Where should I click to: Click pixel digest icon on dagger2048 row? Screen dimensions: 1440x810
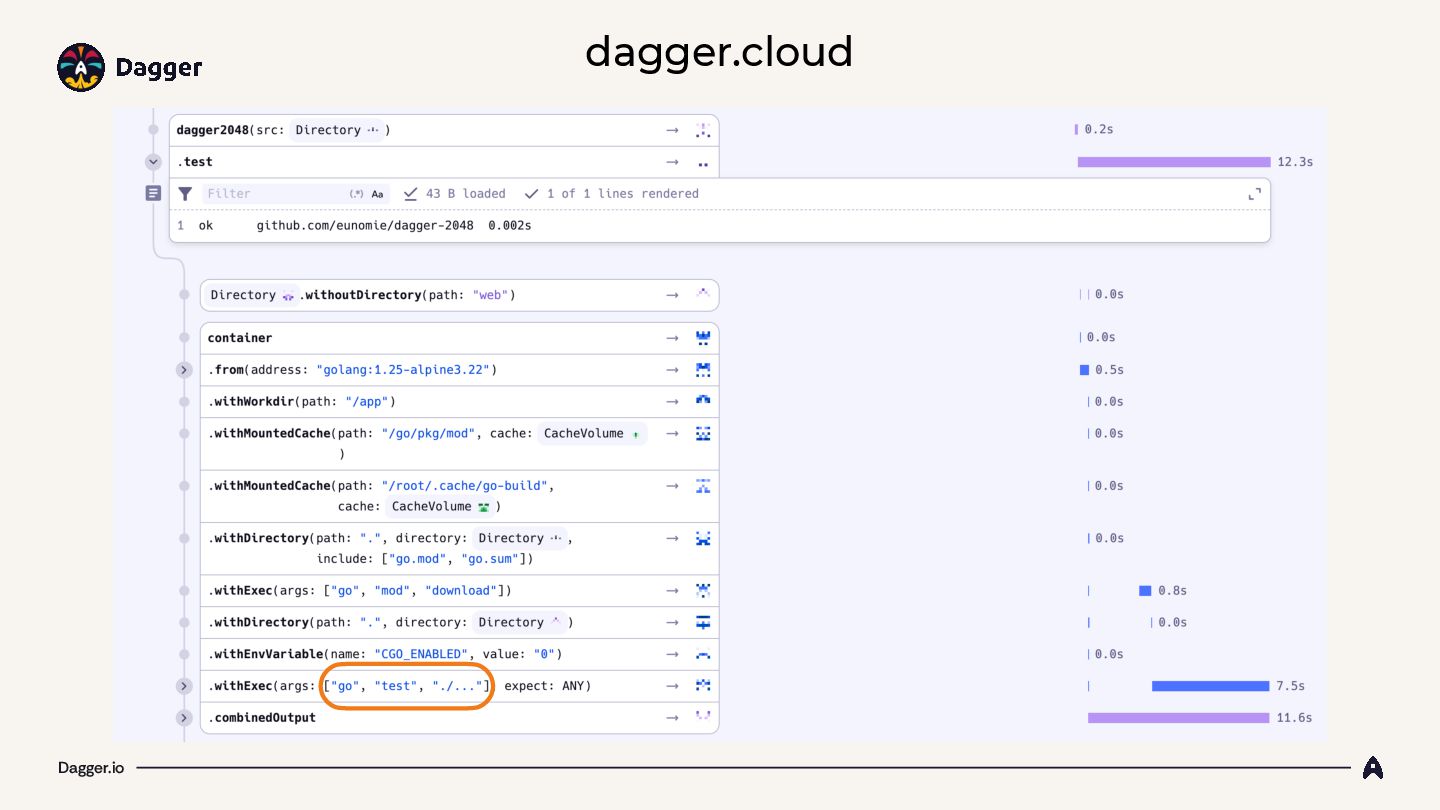click(x=703, y=130)
